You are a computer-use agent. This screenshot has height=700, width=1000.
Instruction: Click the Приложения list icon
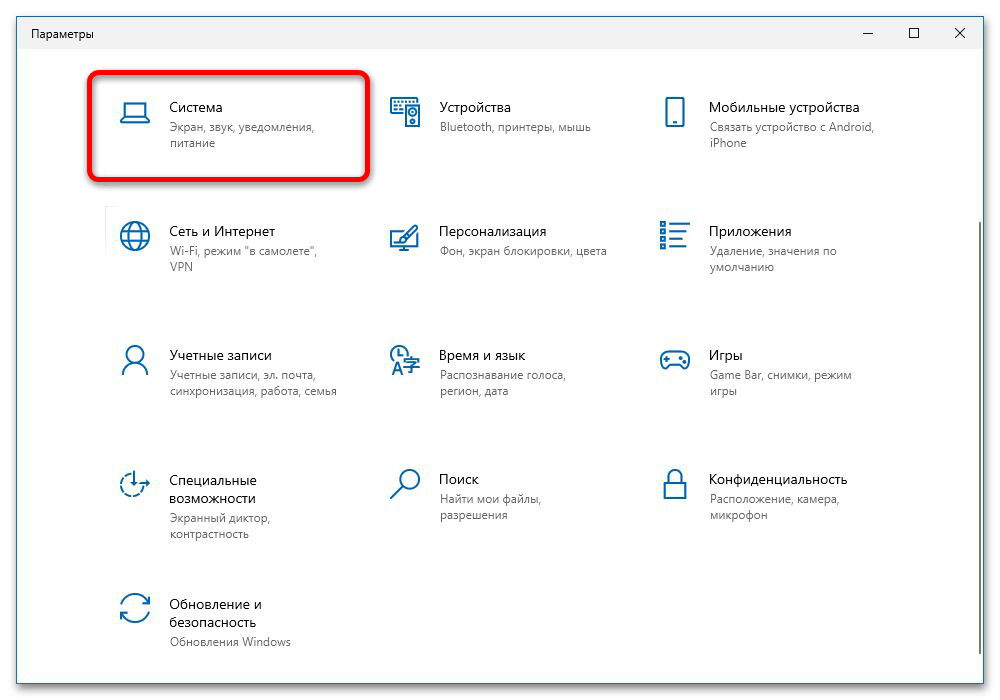675,235
